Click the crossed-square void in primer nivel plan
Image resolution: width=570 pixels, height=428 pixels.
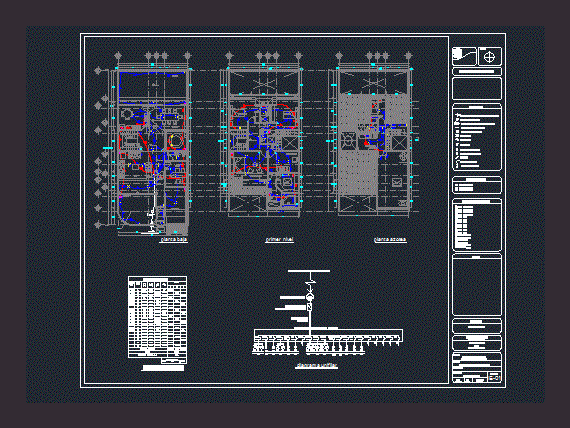pos(290,143)
